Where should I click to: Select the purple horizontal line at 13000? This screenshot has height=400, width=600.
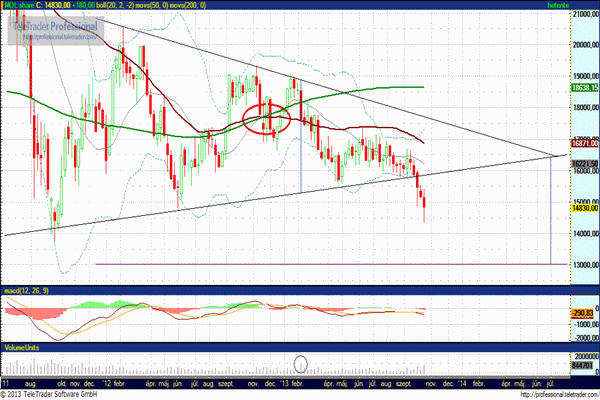point(300,264)
